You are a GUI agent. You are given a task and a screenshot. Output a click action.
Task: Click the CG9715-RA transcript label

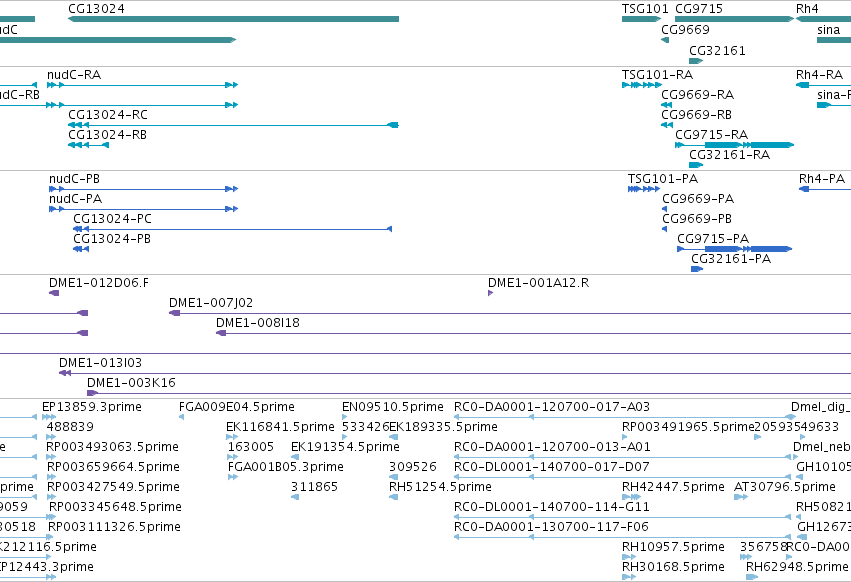click(712, 135)
